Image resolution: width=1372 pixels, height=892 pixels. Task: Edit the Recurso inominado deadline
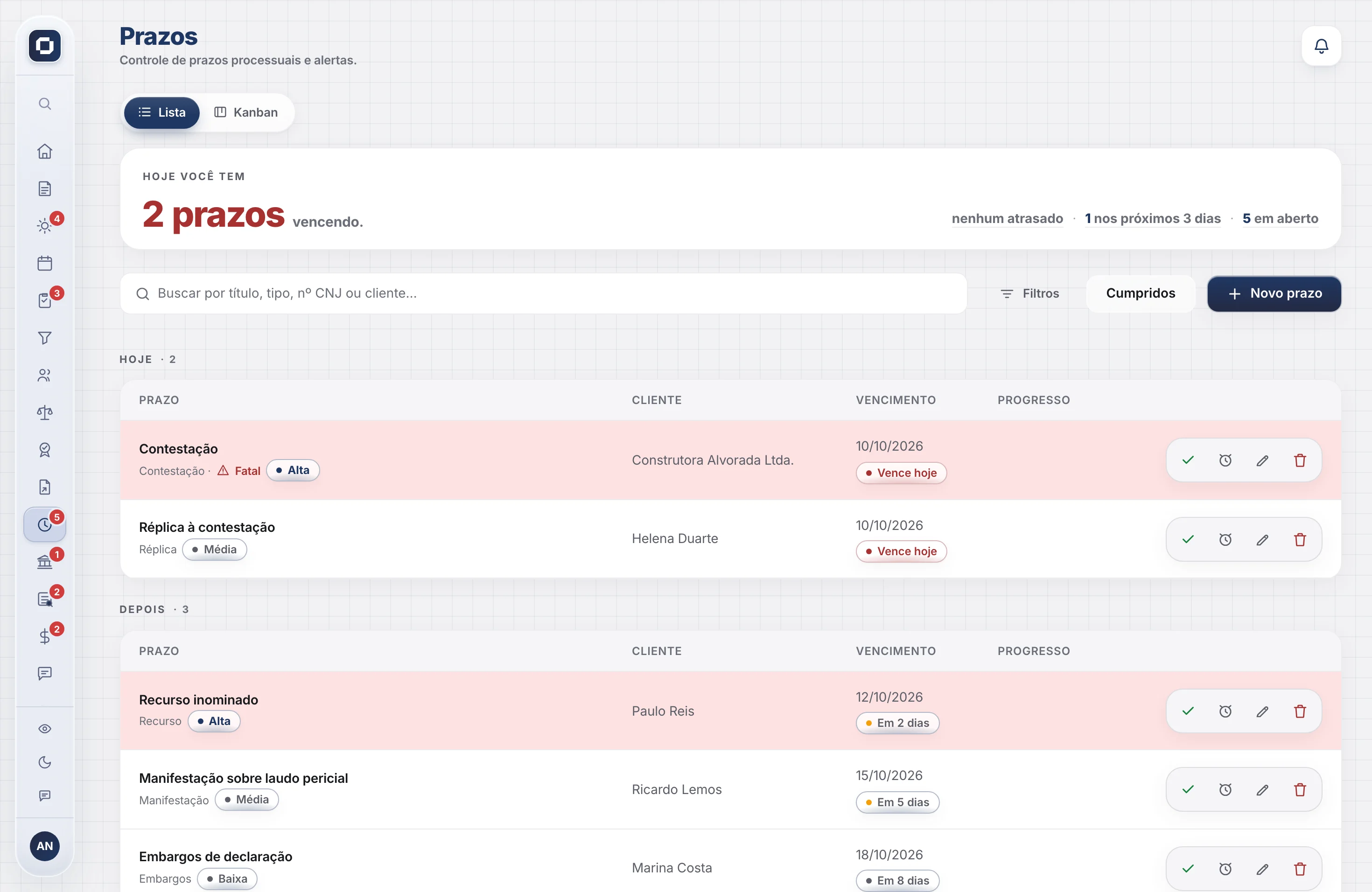coord(1262,711)
